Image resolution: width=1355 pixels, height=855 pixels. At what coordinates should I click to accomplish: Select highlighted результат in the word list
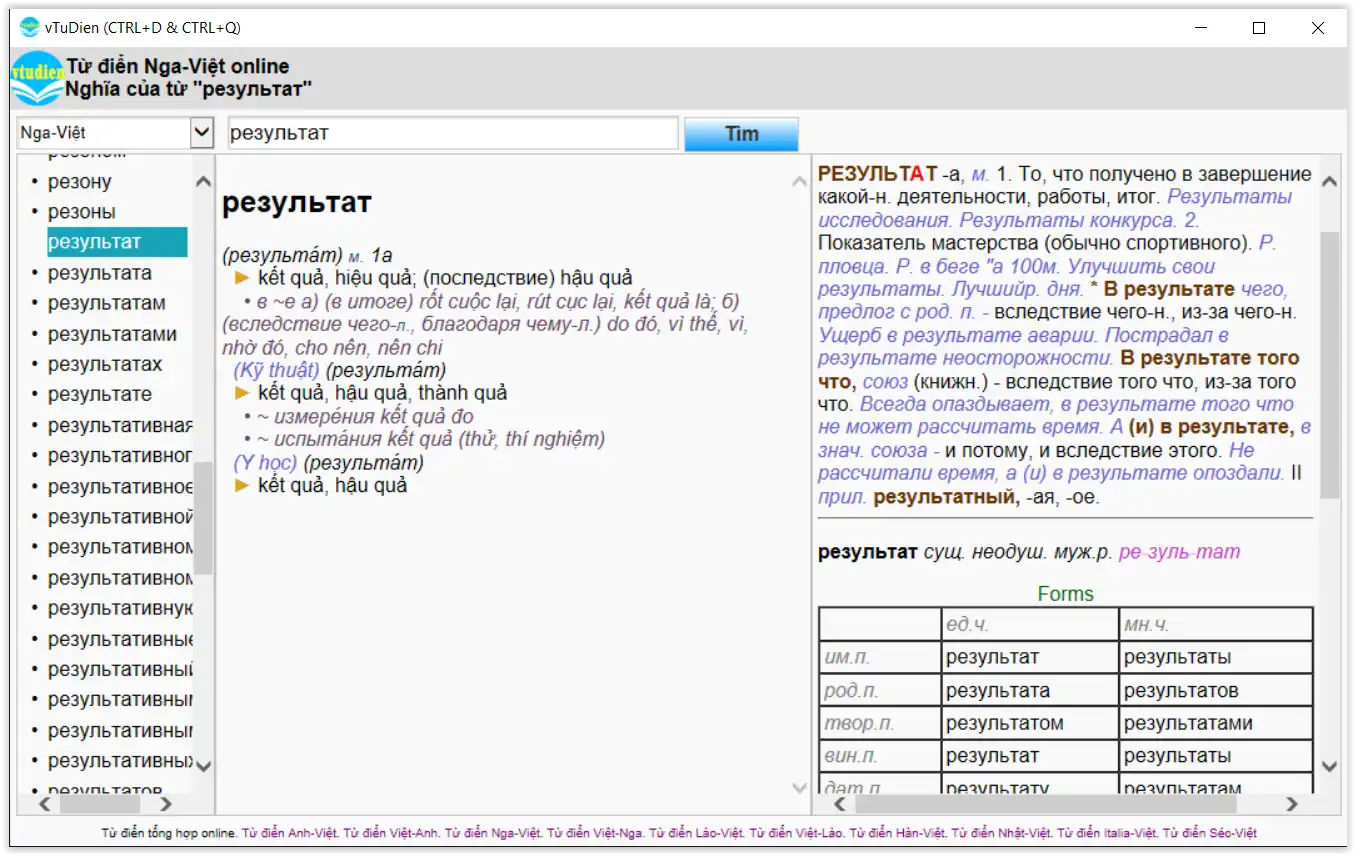117,242
